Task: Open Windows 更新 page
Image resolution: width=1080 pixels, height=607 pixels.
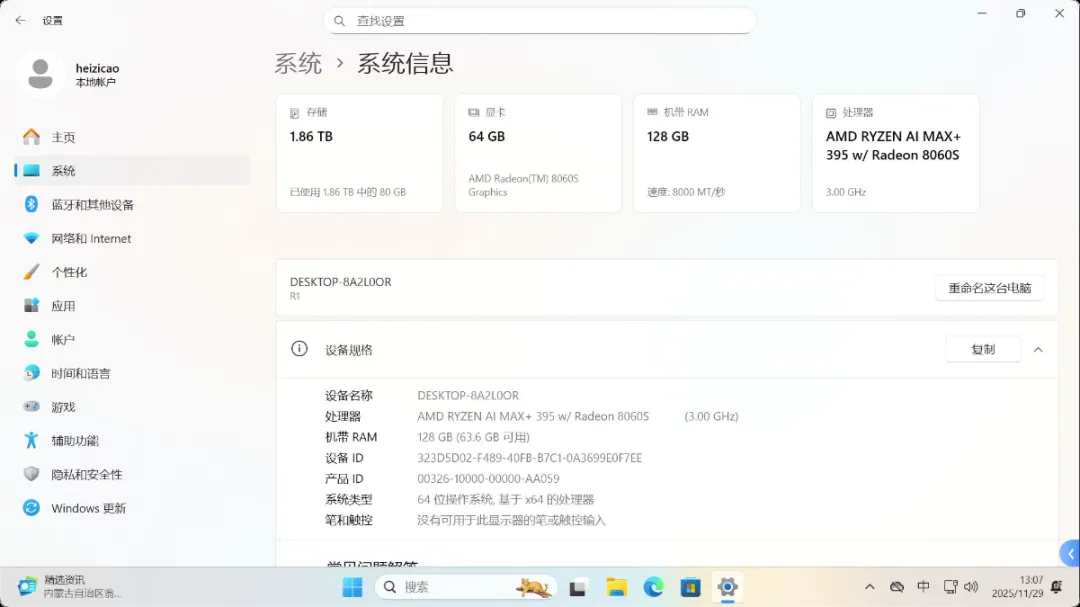Action: coord(88,508)
